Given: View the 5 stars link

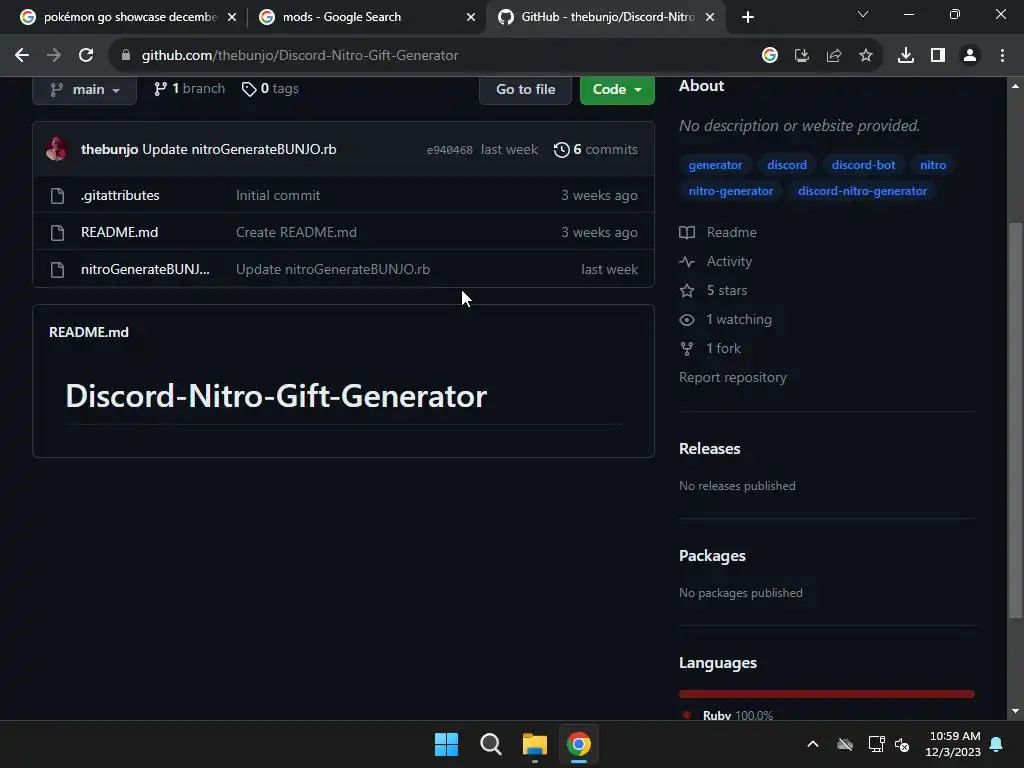Looking at the screenshot, I should tap(713, 291).
